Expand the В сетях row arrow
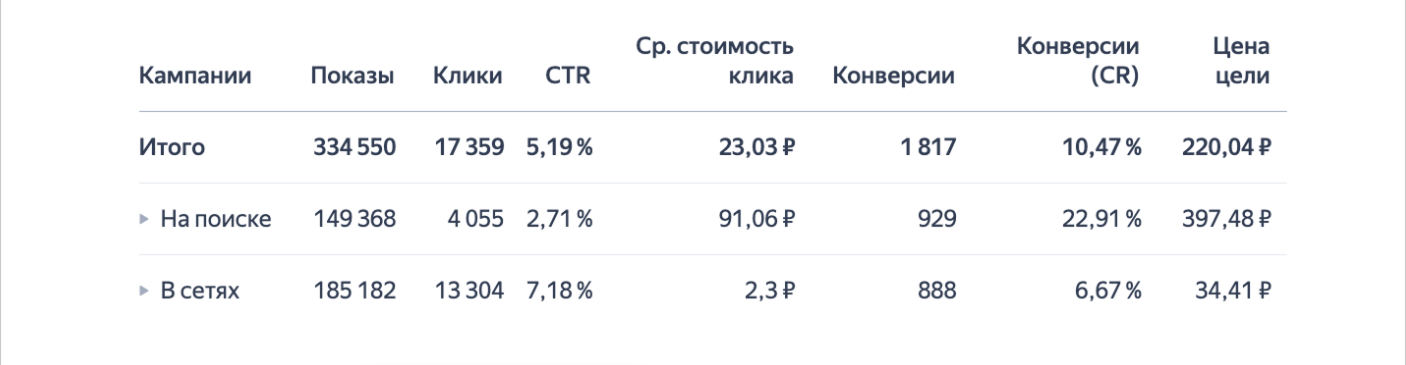Viewport: 1406px width, 365px height. (143, 292)
